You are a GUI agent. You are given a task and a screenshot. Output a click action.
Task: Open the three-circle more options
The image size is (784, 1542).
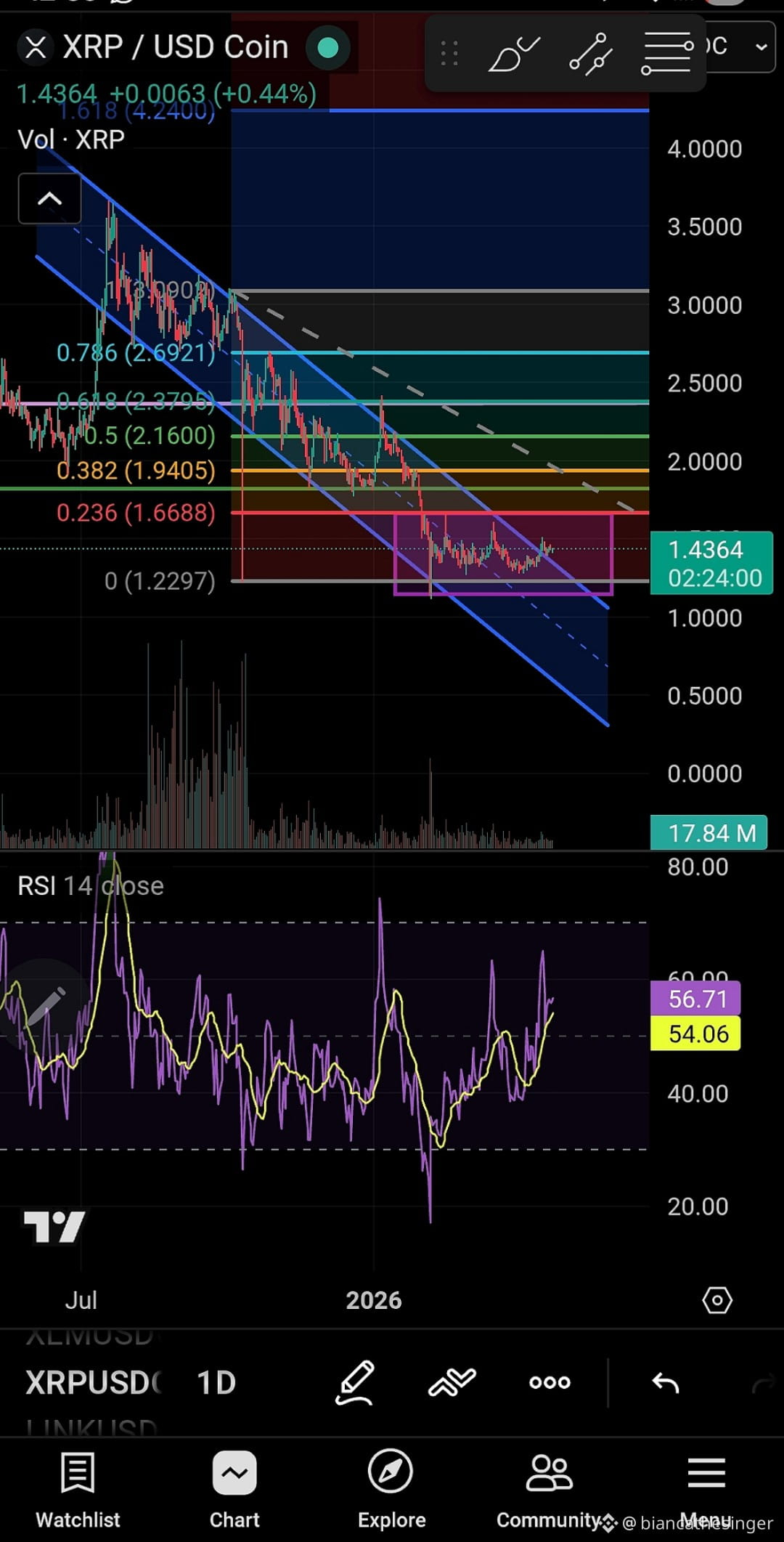click(x=550, y=1382)
